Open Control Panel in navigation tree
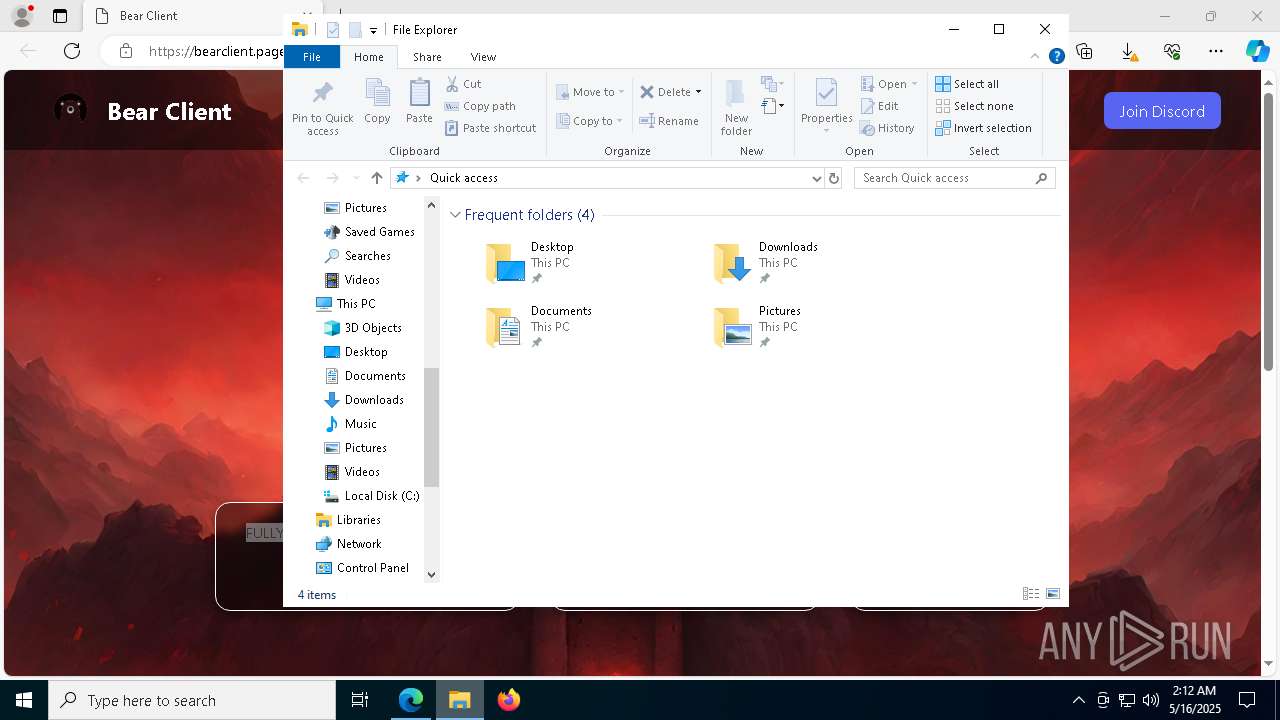 pyautogui.click(x=362, y=568)
